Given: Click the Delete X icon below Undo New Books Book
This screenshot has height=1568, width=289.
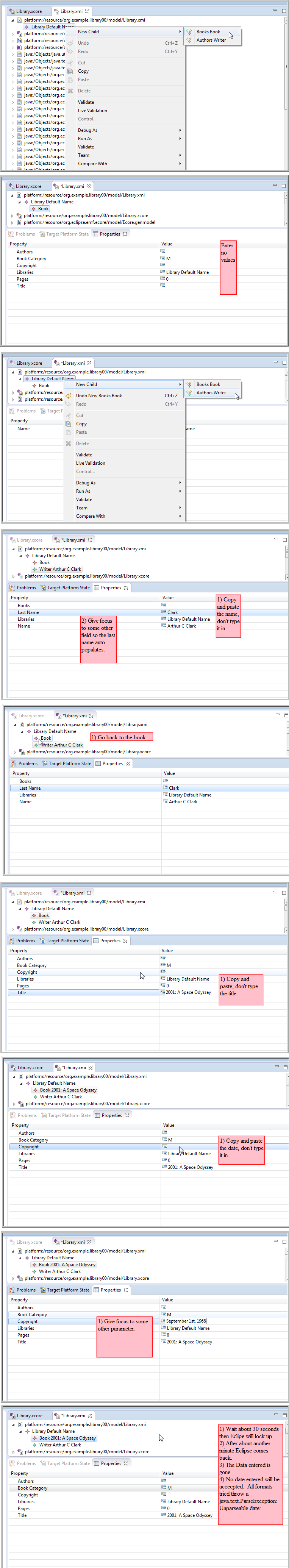Looking at the screenshot, I should pos(69,443).
